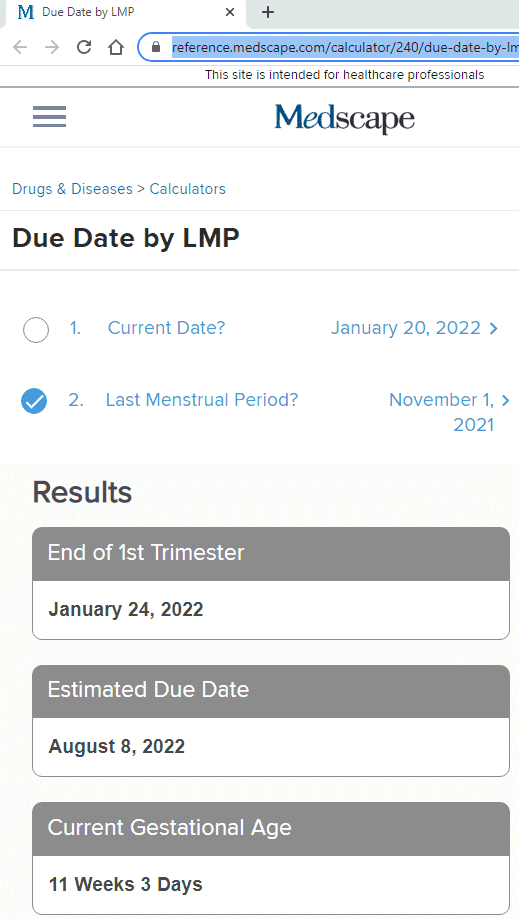
Task: Click the browser forward arrow
Action: 52,47
